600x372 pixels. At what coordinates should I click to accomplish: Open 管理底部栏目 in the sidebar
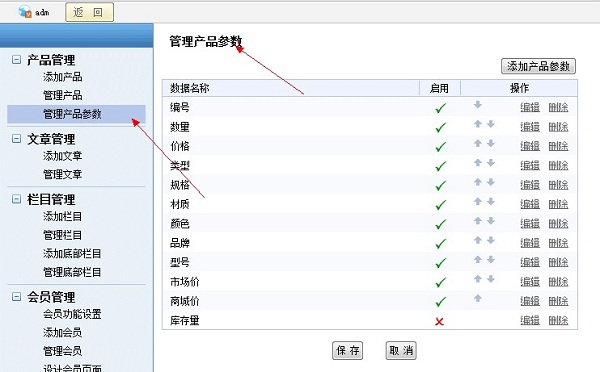tap(72, 272)
